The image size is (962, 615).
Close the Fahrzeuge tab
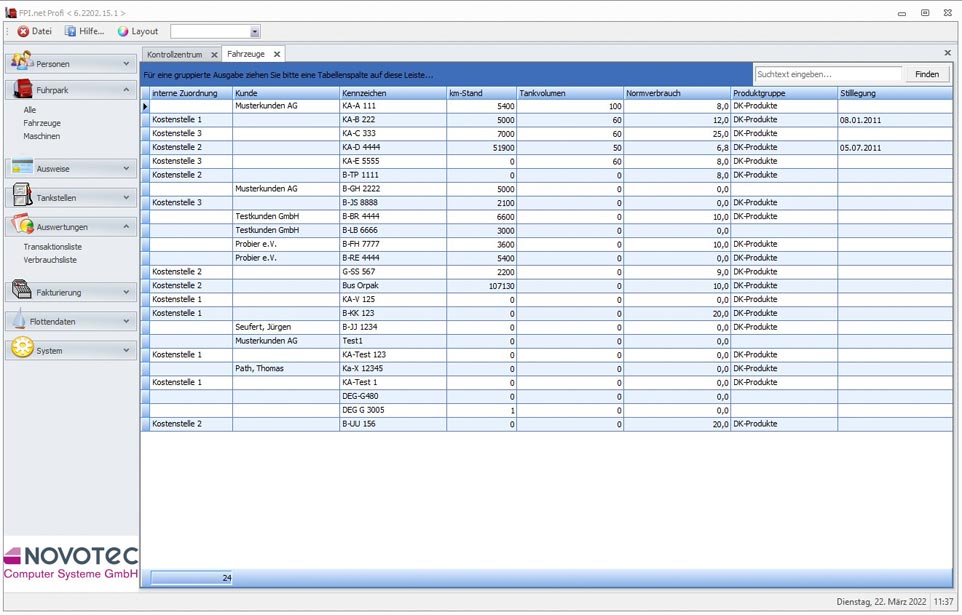pyautogui.click(x=277, y=54)
